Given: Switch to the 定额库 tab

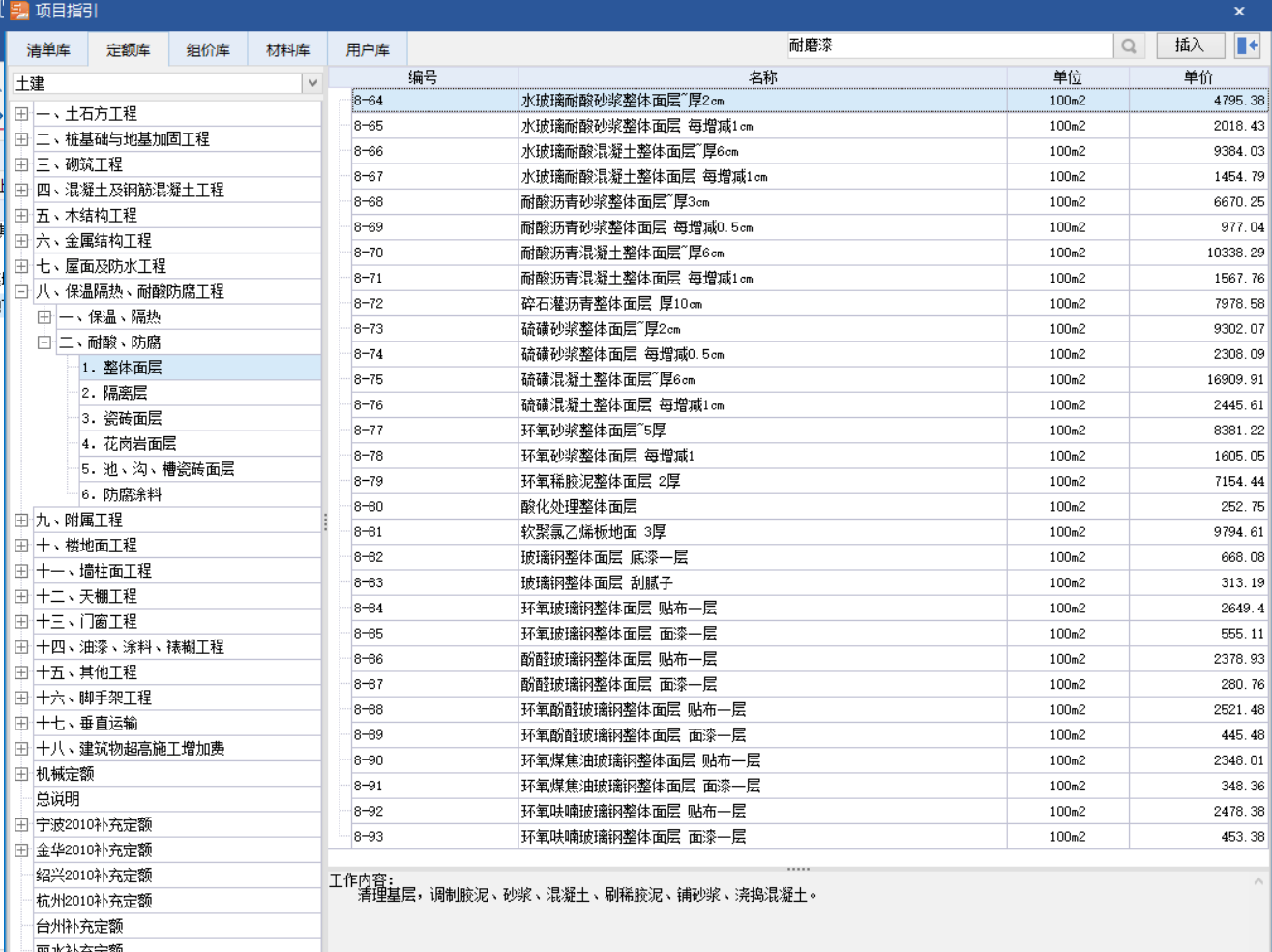Looking at the screenshot, I should (x=128, y=49).
